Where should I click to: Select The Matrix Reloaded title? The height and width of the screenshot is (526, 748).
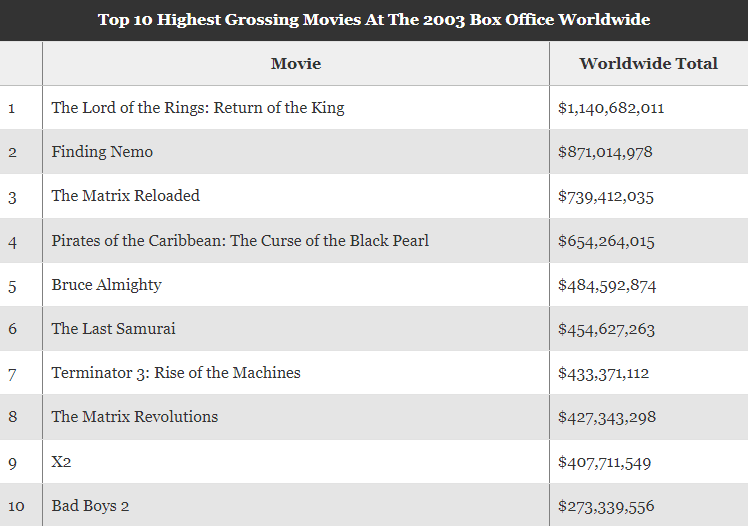(126, 196)
